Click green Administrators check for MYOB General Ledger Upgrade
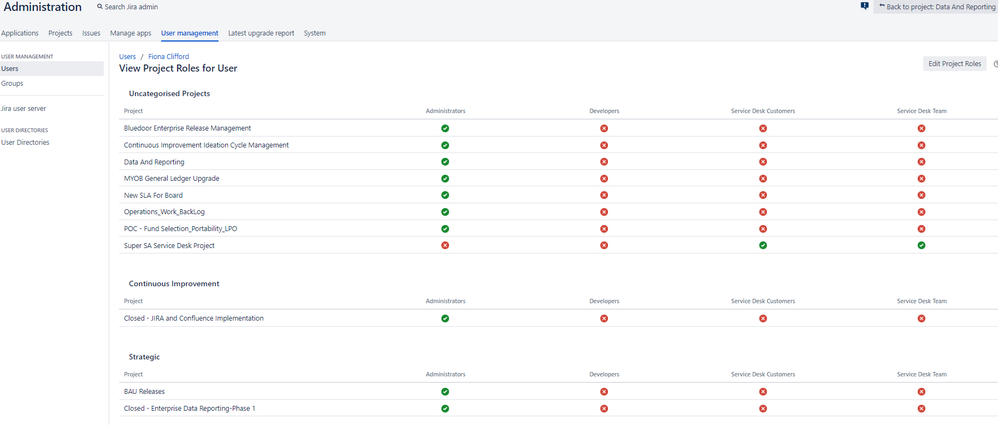Viewport: 998px width, 425px height. pyautogui.click(x=445, y=178)
